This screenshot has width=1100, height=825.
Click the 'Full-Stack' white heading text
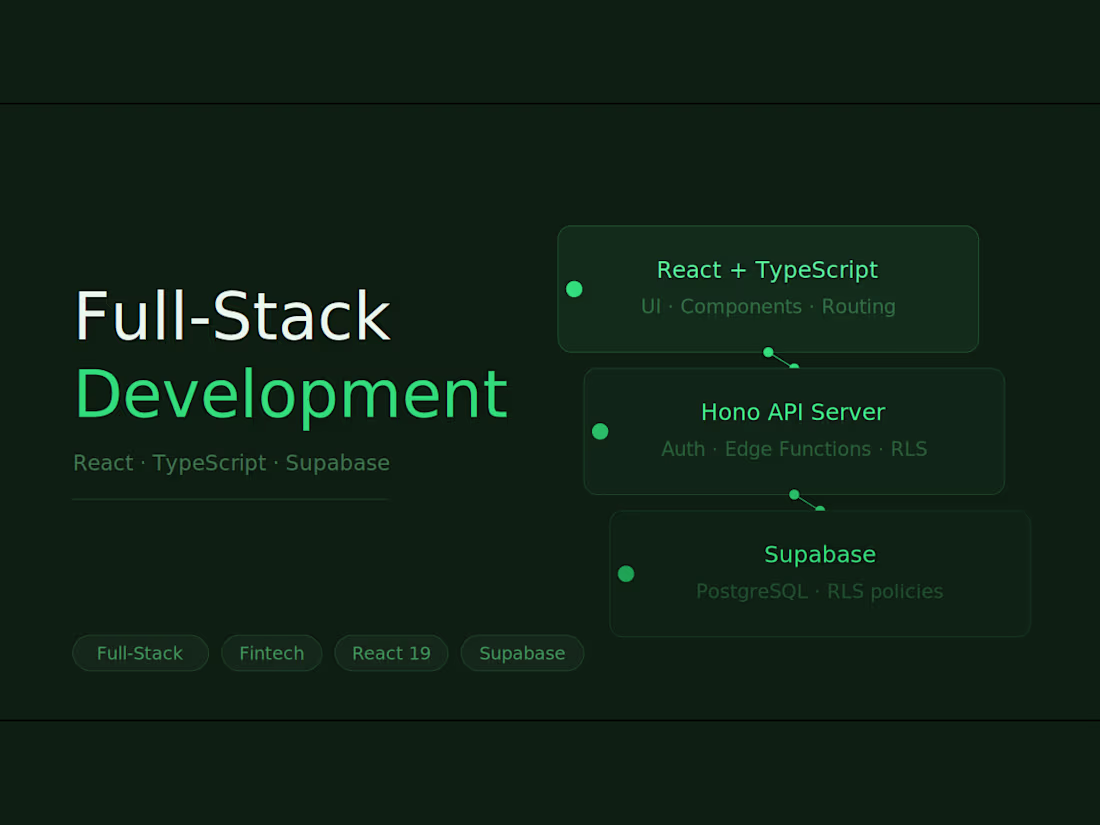pos(232,316)
